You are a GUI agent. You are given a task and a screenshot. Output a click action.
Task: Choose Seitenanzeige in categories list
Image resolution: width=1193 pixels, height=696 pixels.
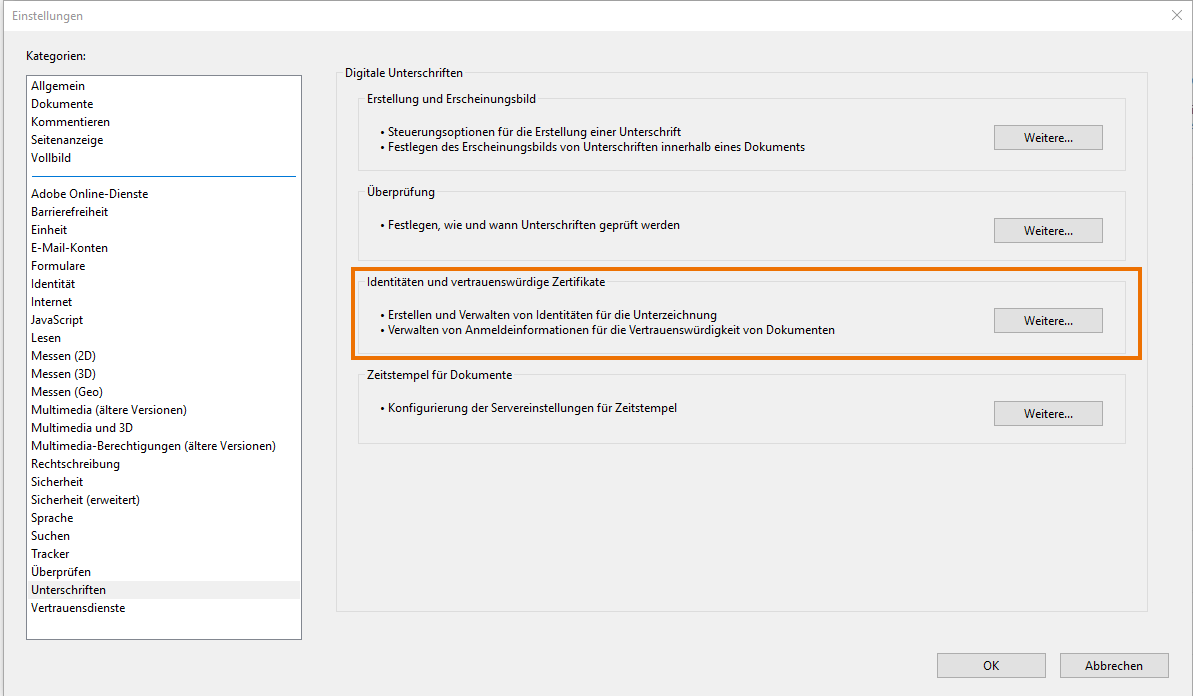[67, 140]
